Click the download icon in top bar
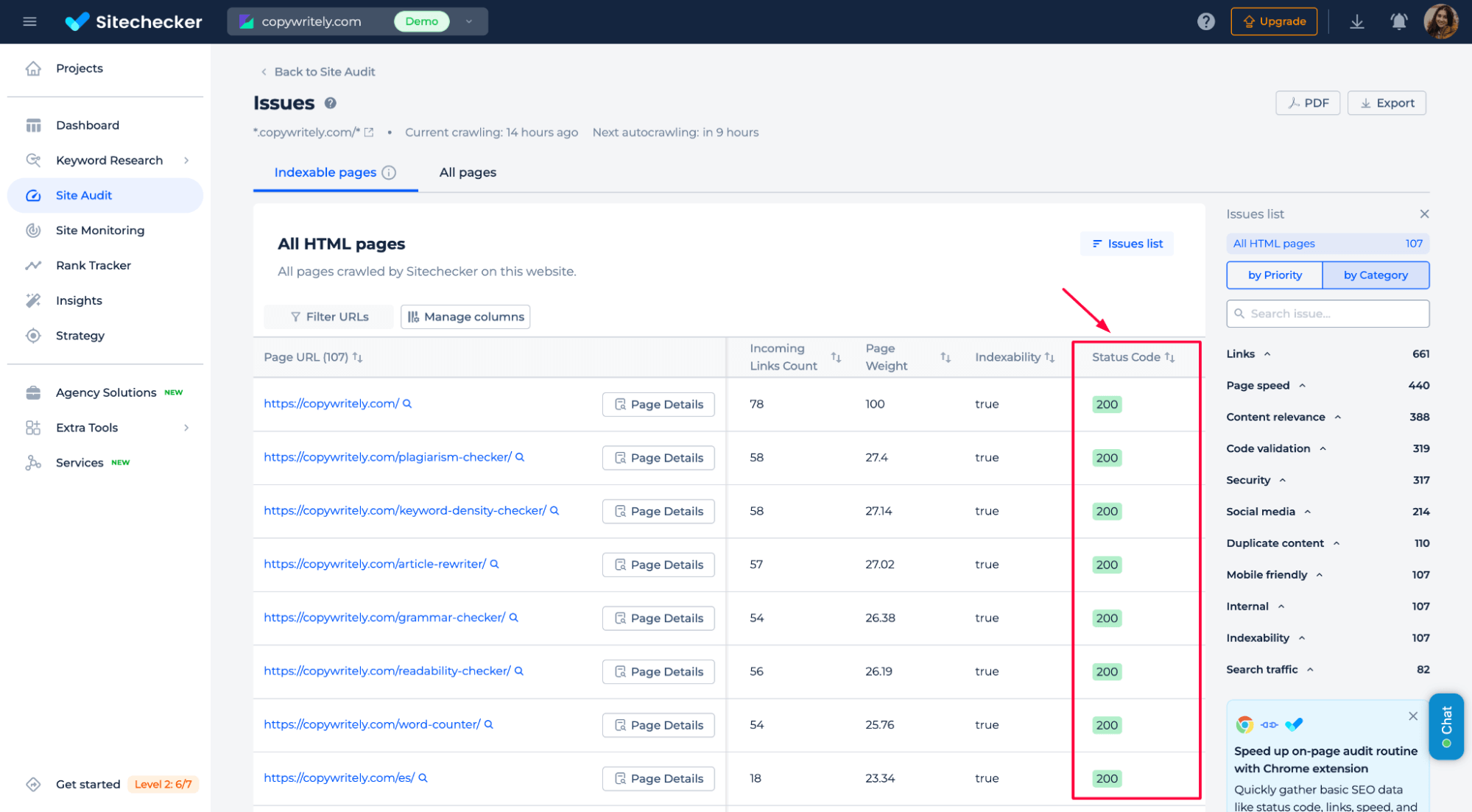Viewport: 1472px width, 812px height. point(1356,21)
